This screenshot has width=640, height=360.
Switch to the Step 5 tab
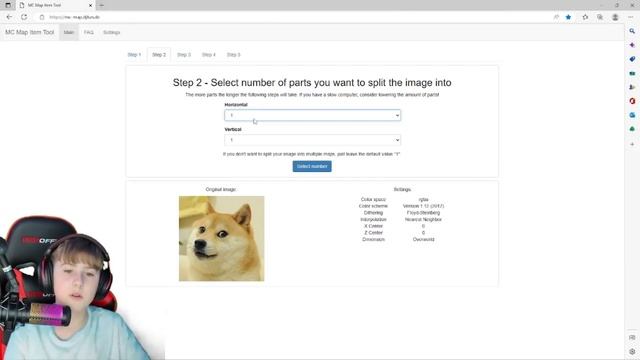[233, 55]
